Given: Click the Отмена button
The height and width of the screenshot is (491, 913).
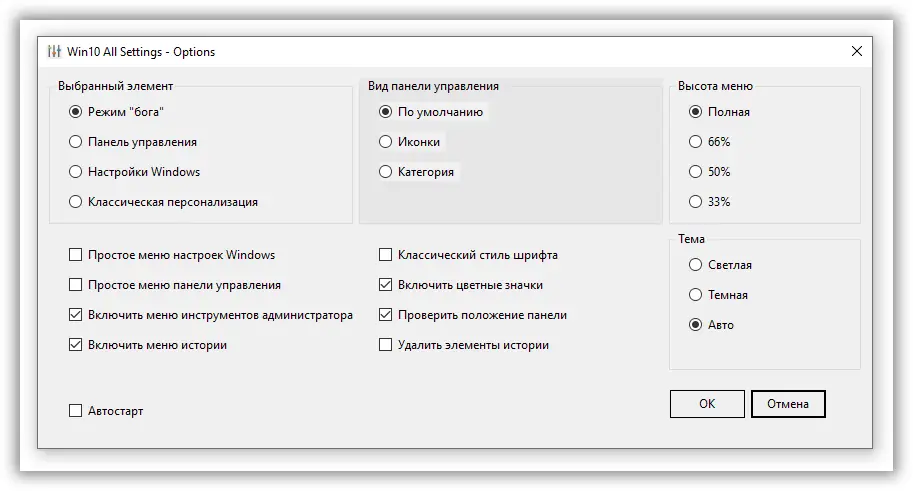Looking at the screenshot, I should pos(788,404).
